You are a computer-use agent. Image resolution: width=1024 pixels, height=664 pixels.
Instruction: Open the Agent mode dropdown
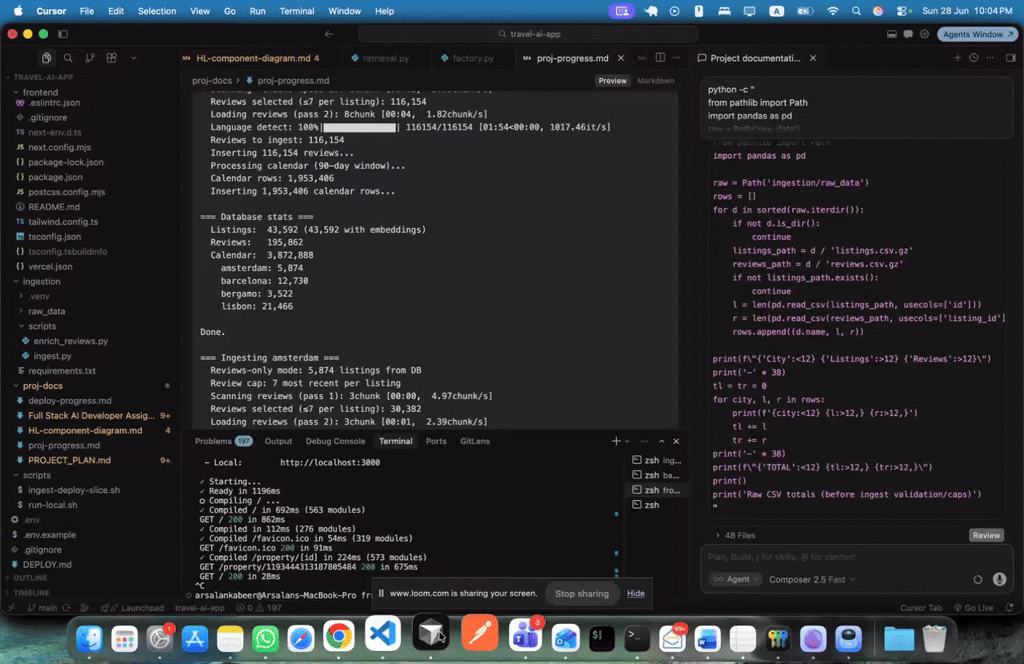click(x=736, y=579)
